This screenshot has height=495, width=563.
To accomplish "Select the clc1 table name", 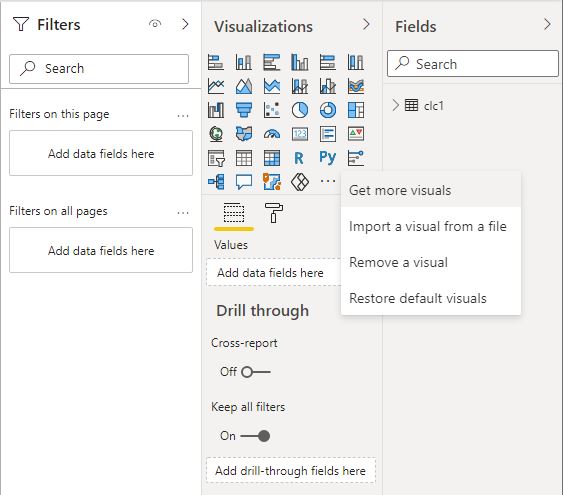I will [x=434, y=106].
